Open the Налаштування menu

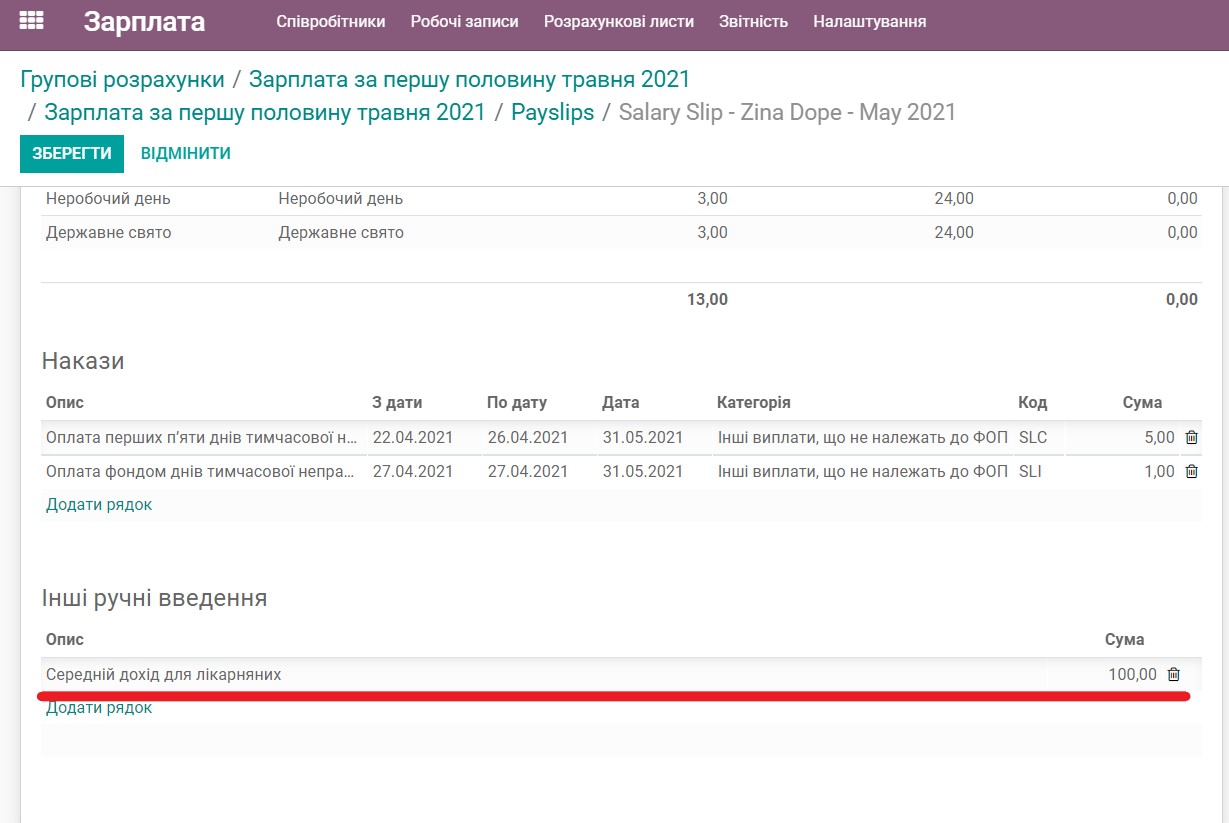click(x=866, y=20)
